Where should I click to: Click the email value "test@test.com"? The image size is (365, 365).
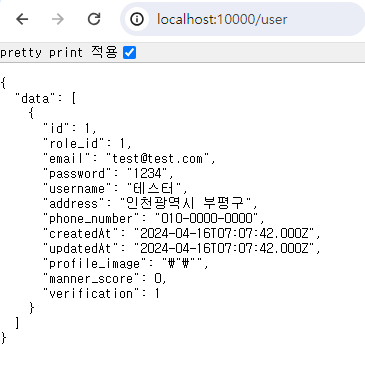158,158
